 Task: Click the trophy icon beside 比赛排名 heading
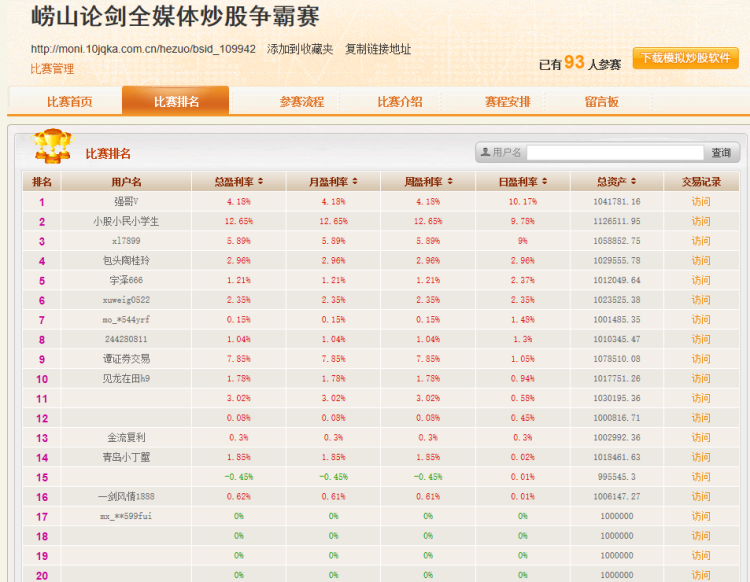tap(52, 148)
